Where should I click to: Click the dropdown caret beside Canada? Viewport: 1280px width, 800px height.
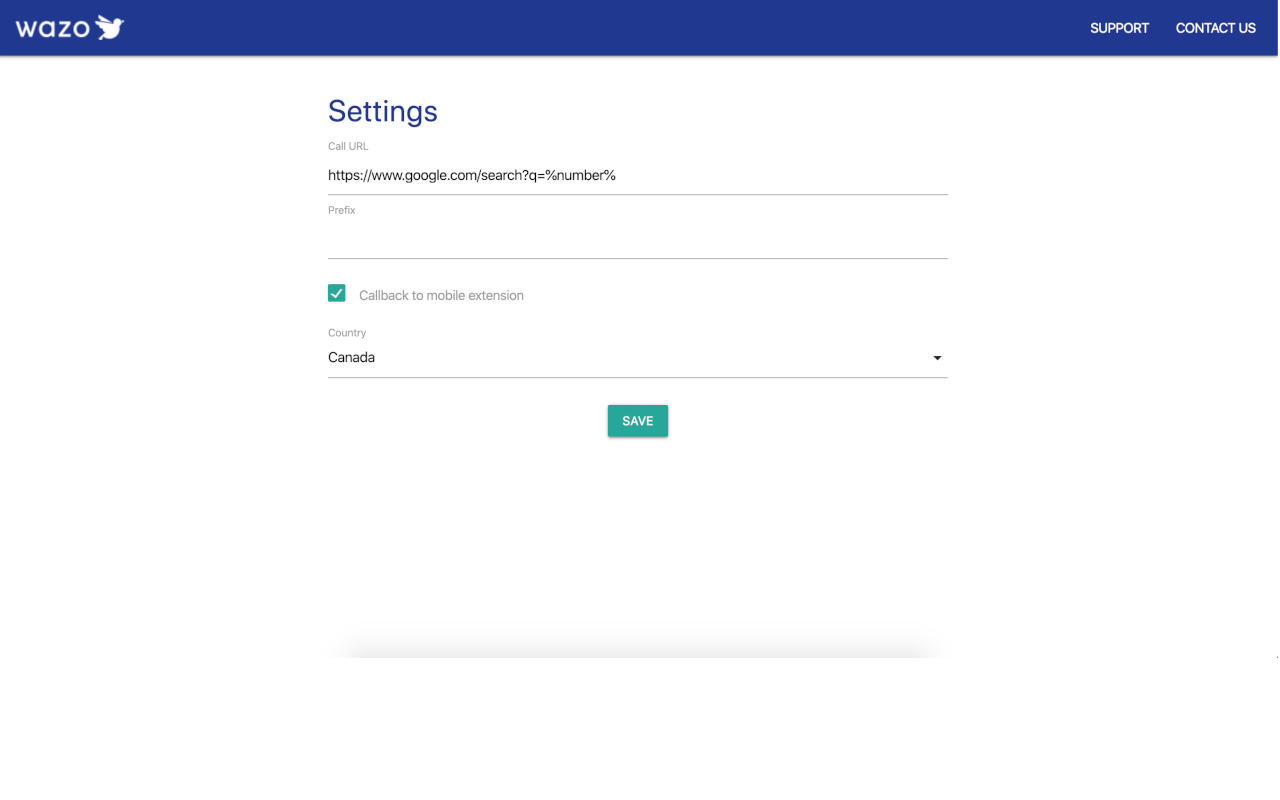point(937,357)
